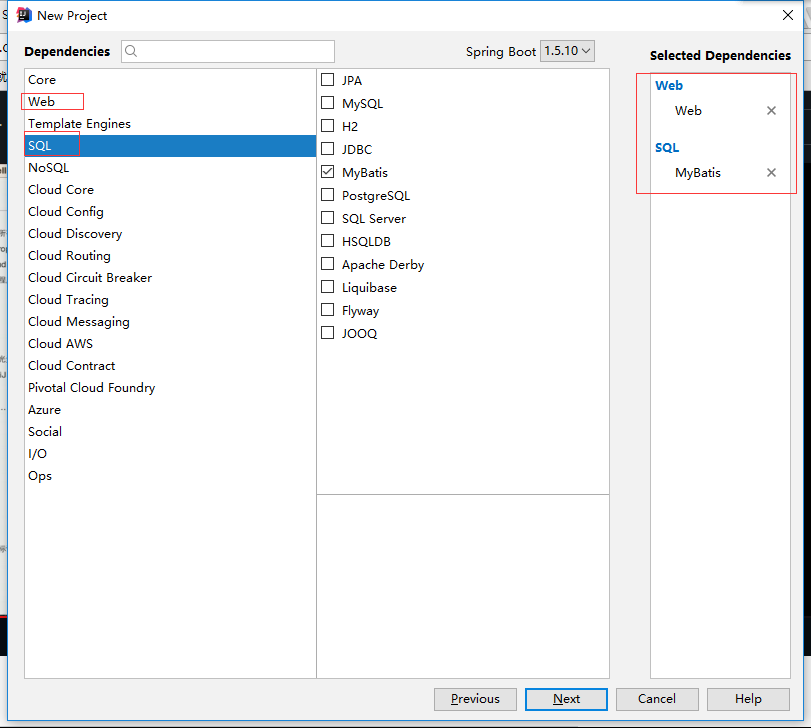Screen dimensions: 811x728
Task: Select the Azure category
Action: click(170, 410)
